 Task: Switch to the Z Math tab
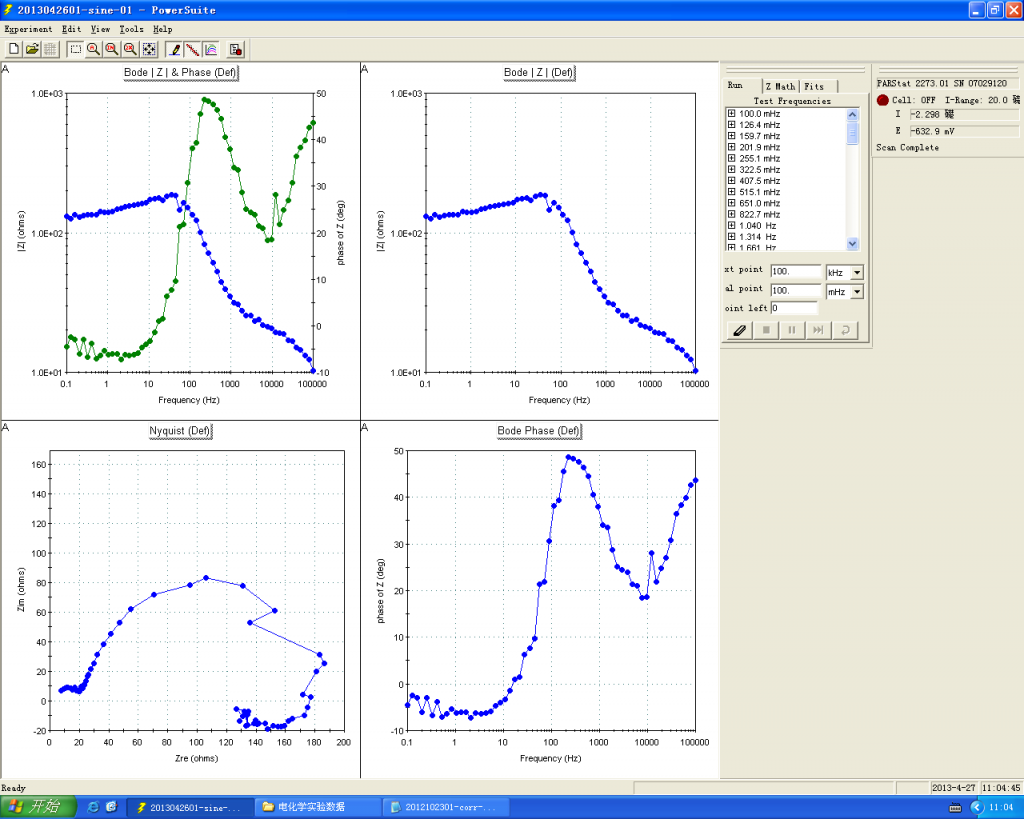click(x=780, y=86)
